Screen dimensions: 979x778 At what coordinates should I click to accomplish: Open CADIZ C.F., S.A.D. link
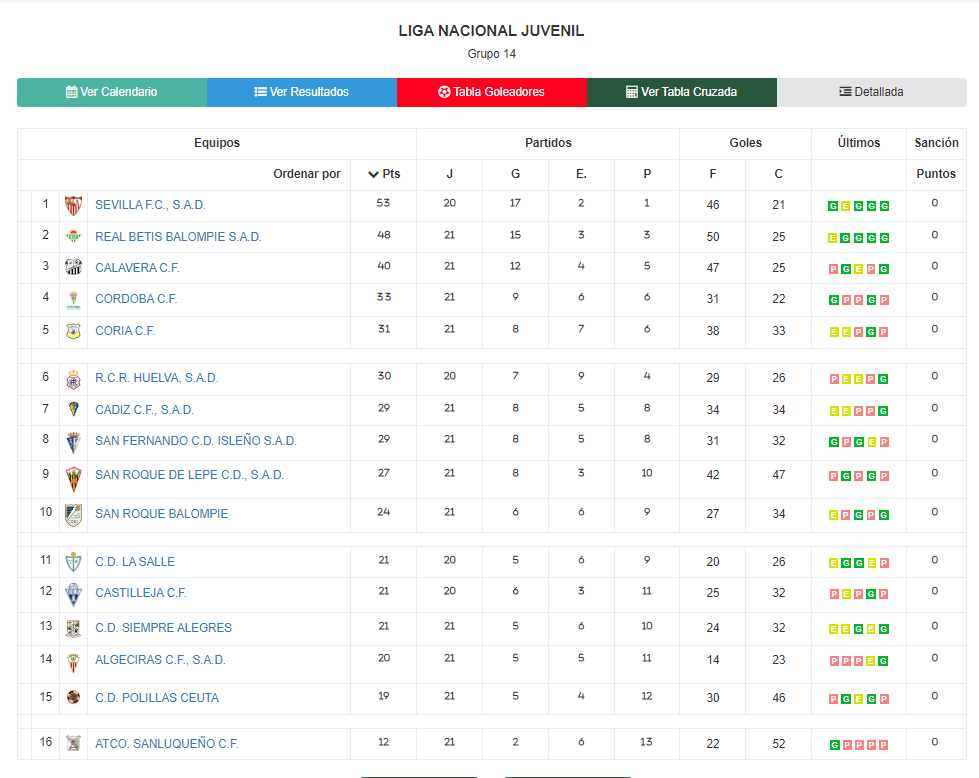[144, 410]
